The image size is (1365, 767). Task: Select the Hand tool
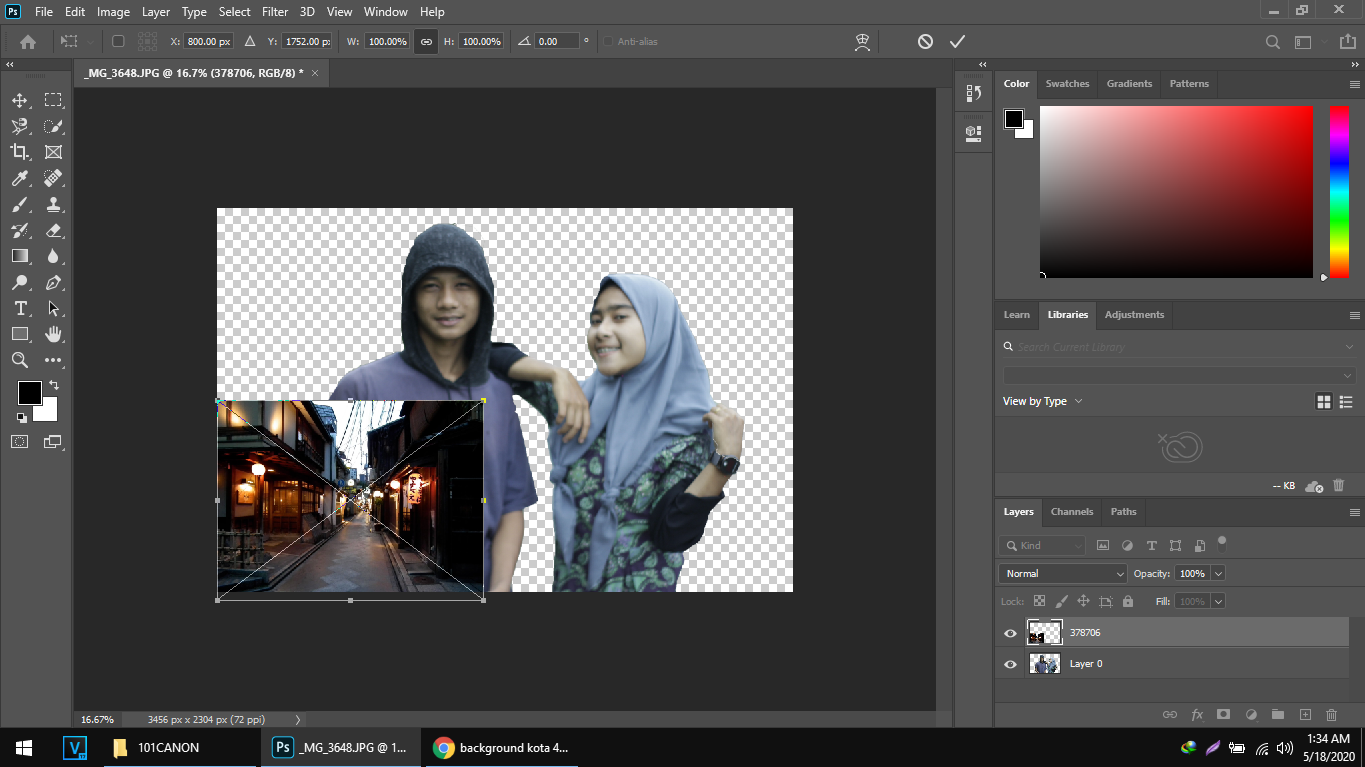[x=53, y=334]
